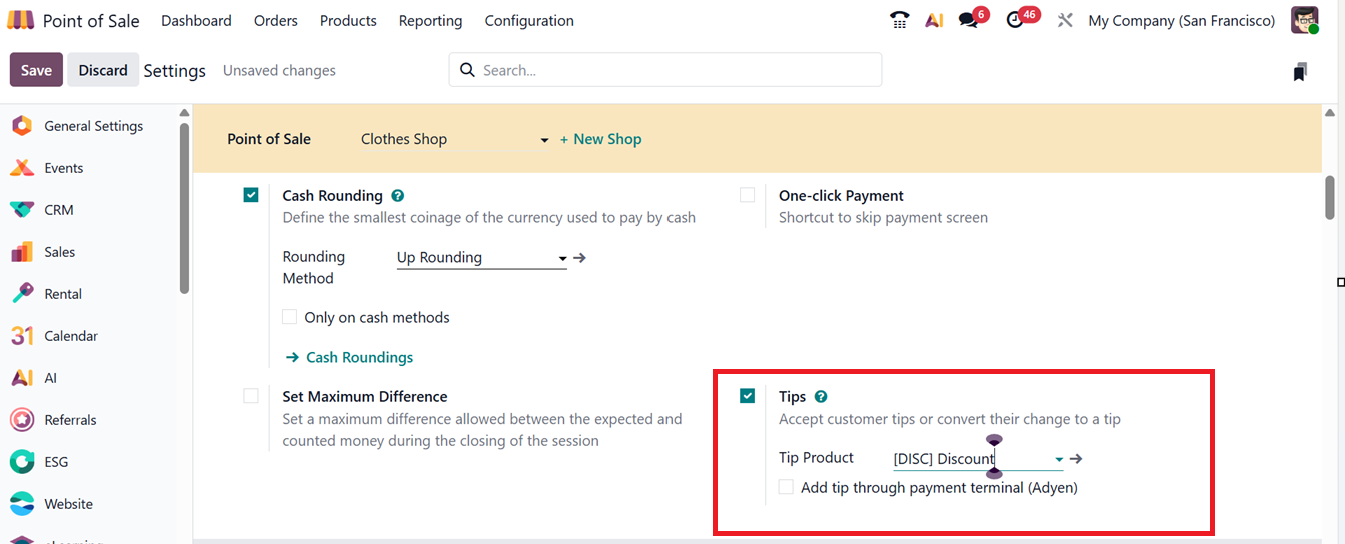Enable the One-click Payment checkbox

point(748,196)
